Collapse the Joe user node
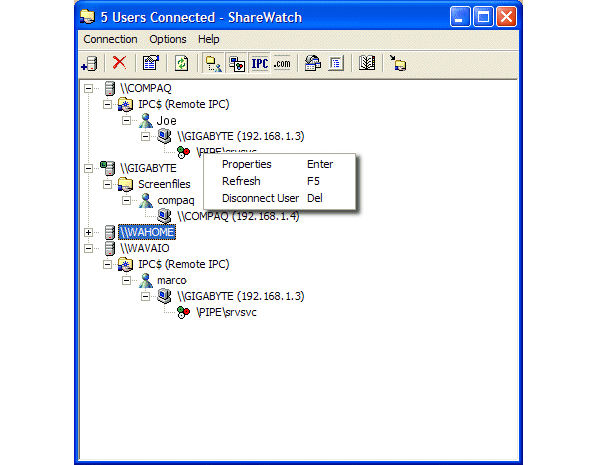The width and height of the screenshot is (607, 465). (127, 120)
